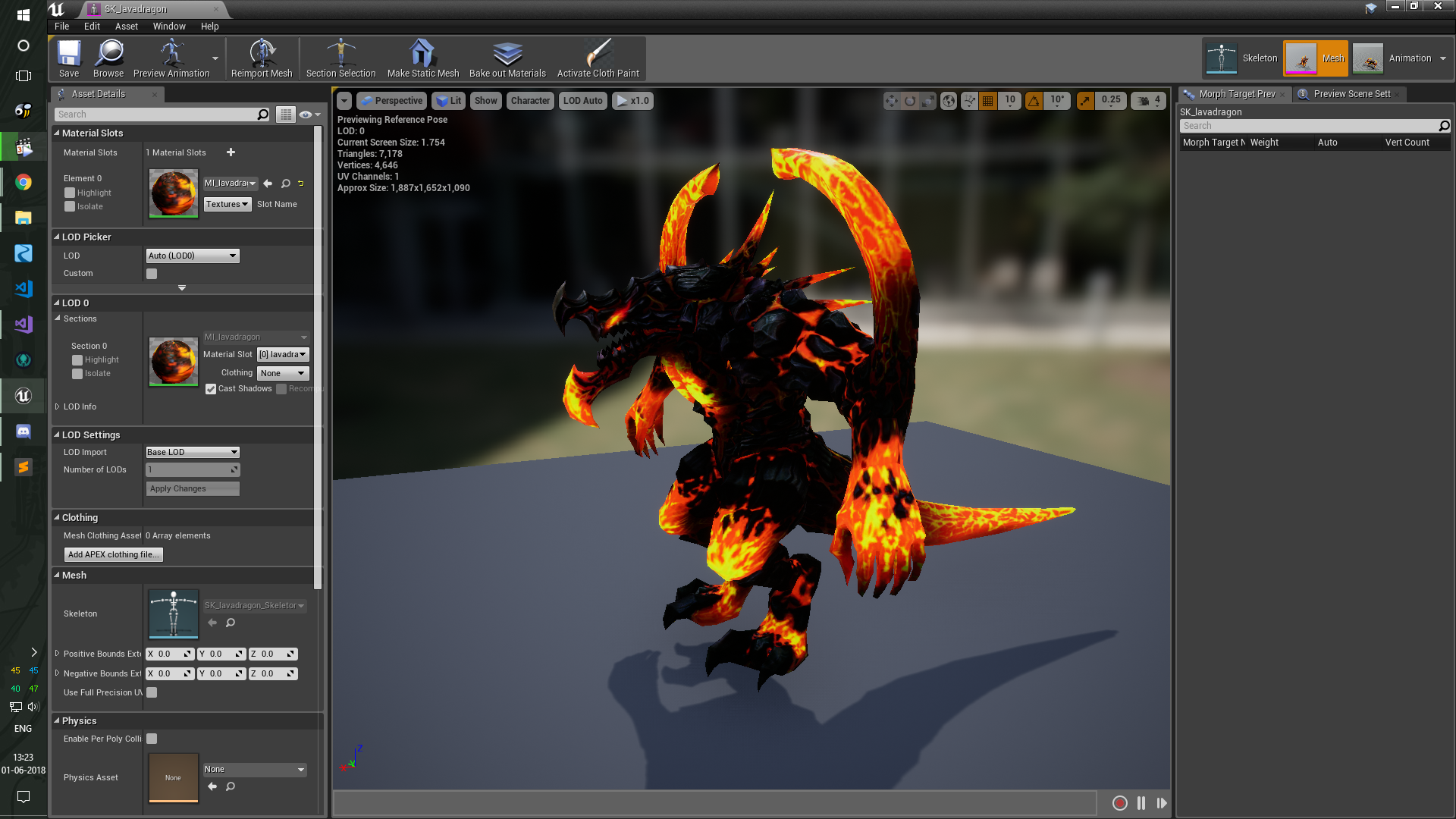Enable Highlight for Element 0
This screenshot has width=1456, height=819.
(x=70, y=193)
